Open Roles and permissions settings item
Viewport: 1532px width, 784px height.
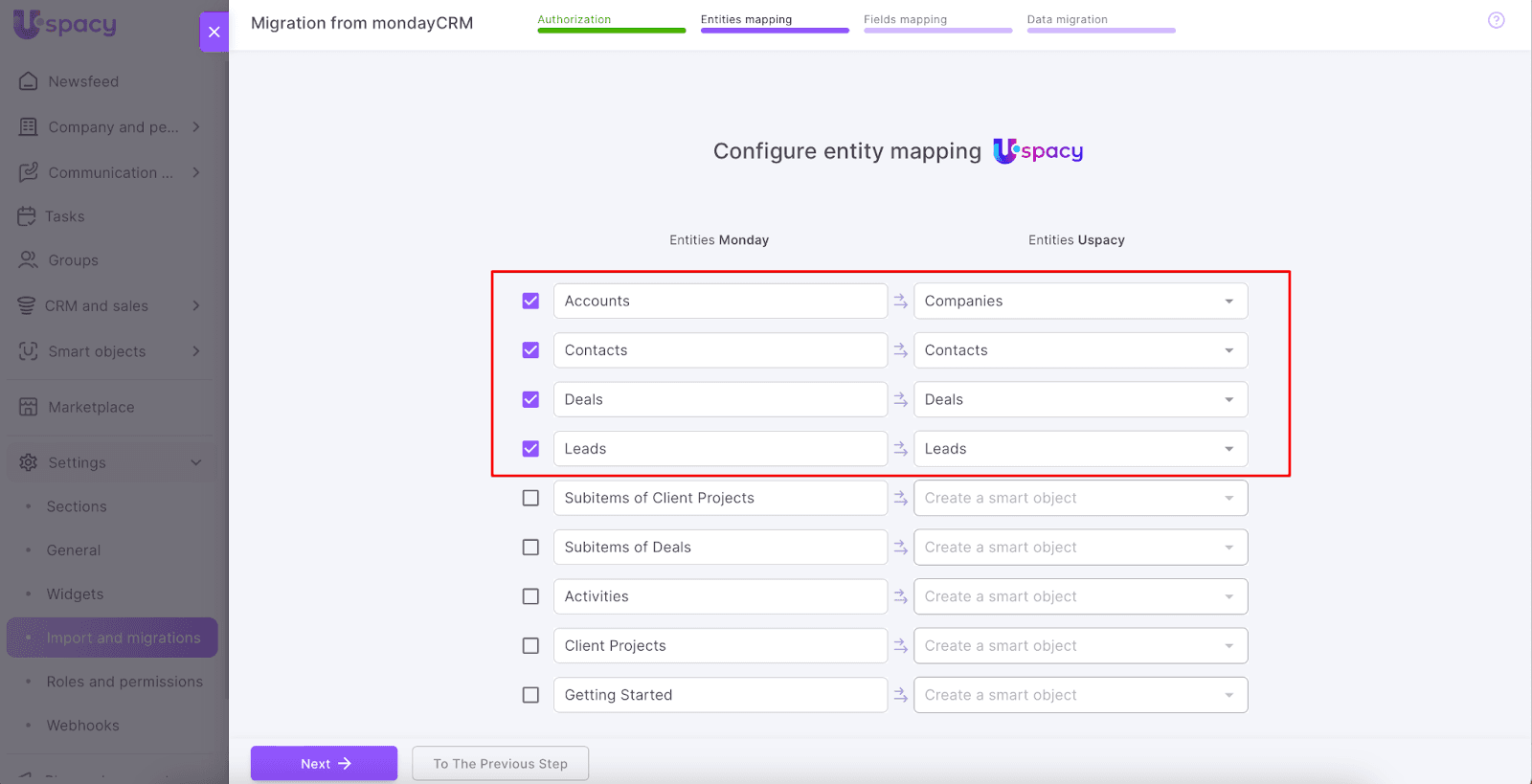click(x=124, y=682)
